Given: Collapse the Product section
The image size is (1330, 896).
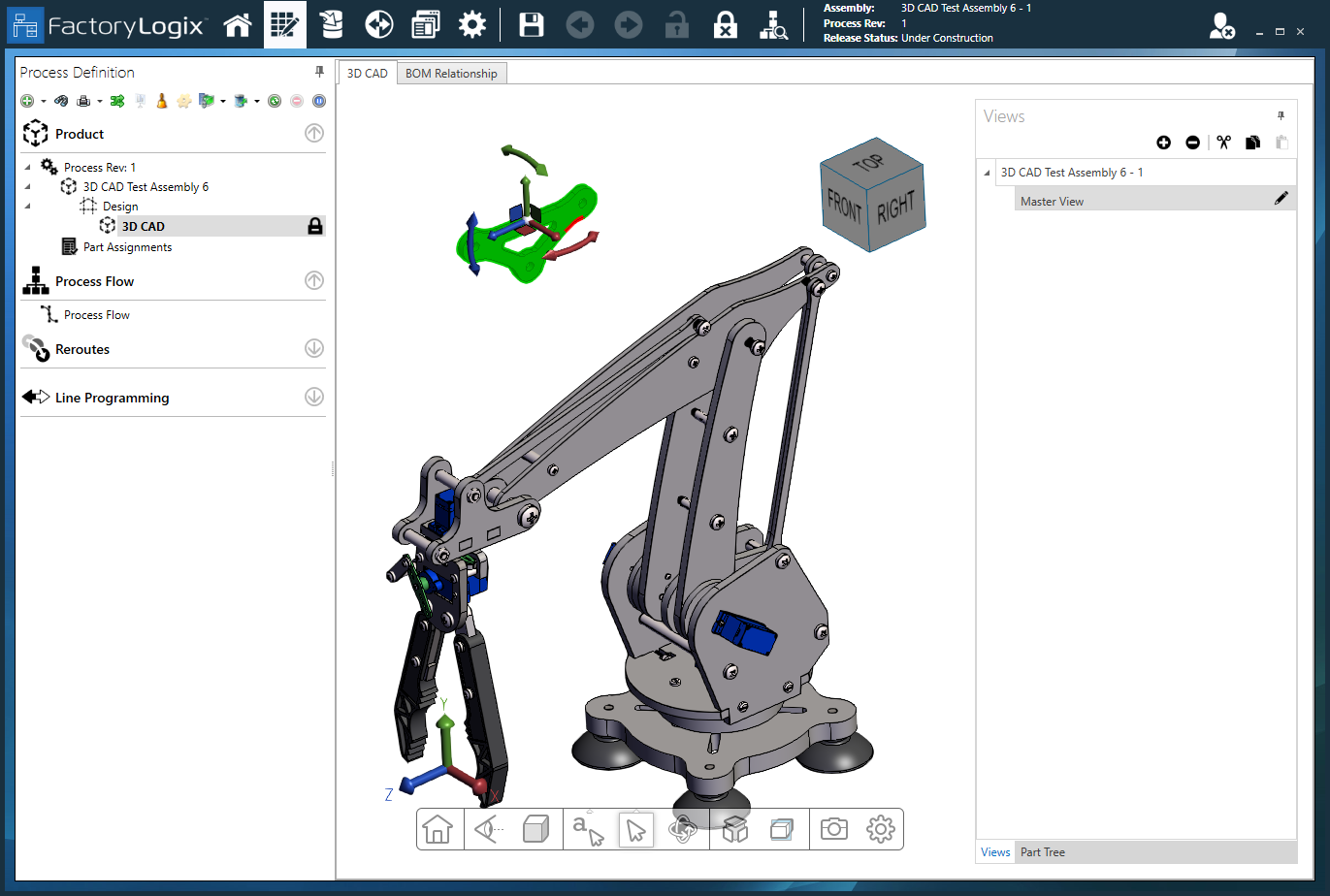Looking at the screenshot, I should pos(314,134).
